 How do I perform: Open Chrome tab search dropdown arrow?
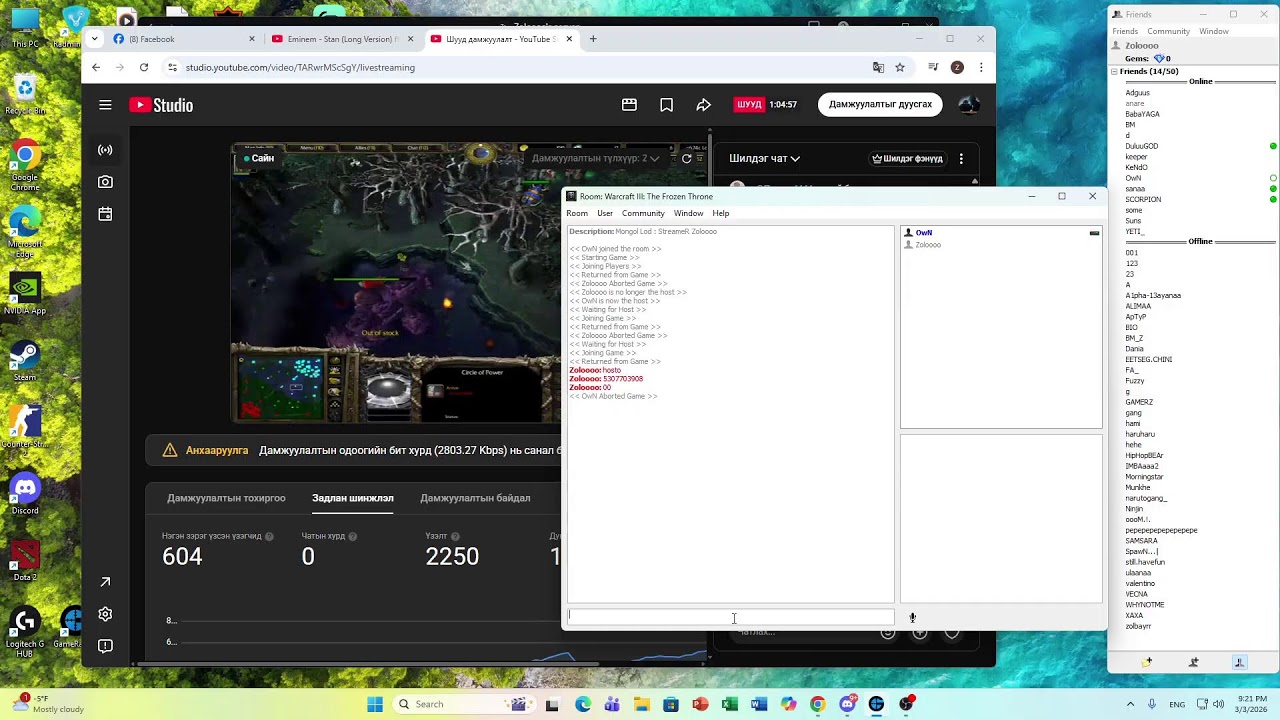[95, 39]
